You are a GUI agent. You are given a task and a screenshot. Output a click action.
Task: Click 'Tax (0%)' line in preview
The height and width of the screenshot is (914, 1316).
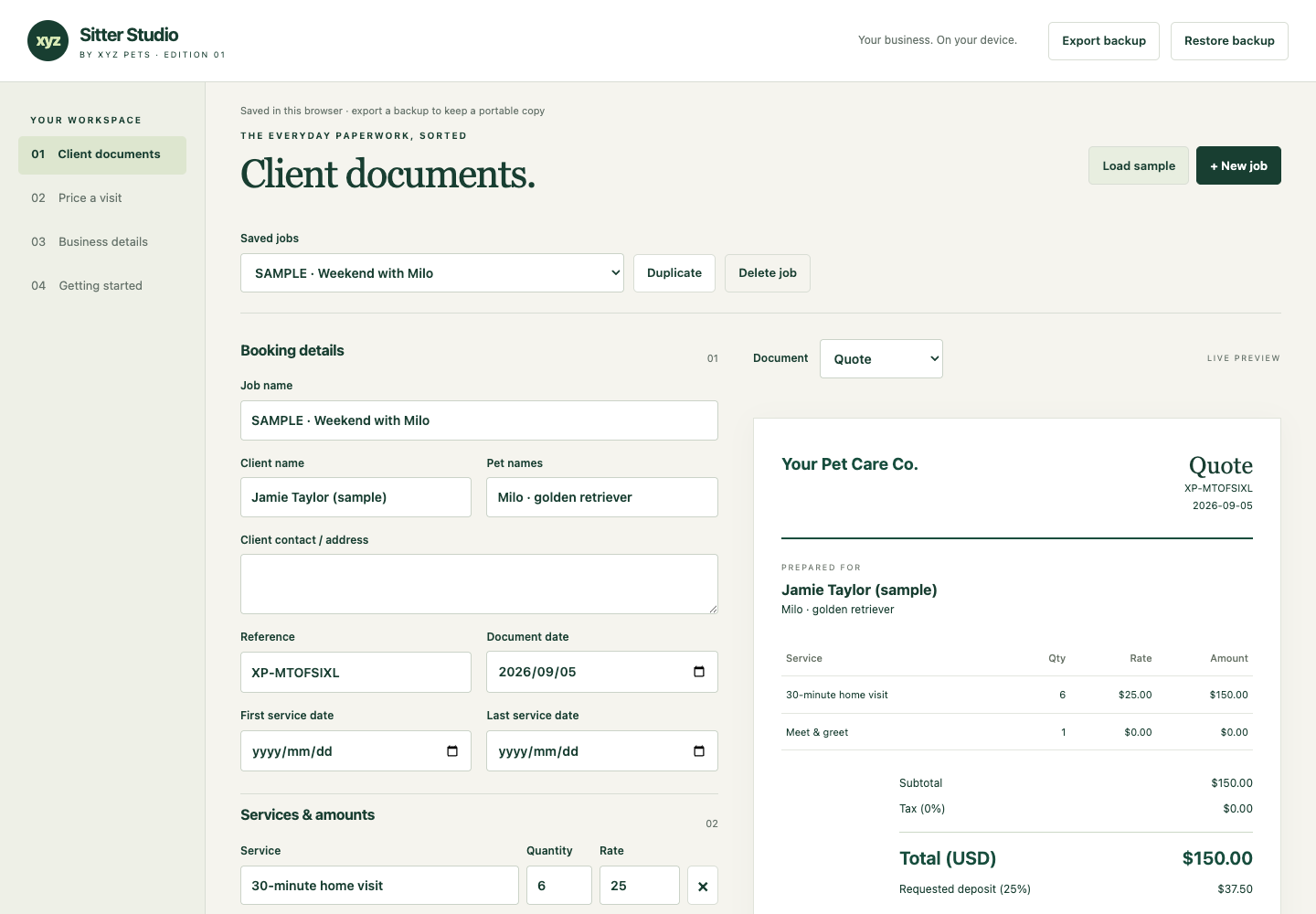coord(1076,809)
